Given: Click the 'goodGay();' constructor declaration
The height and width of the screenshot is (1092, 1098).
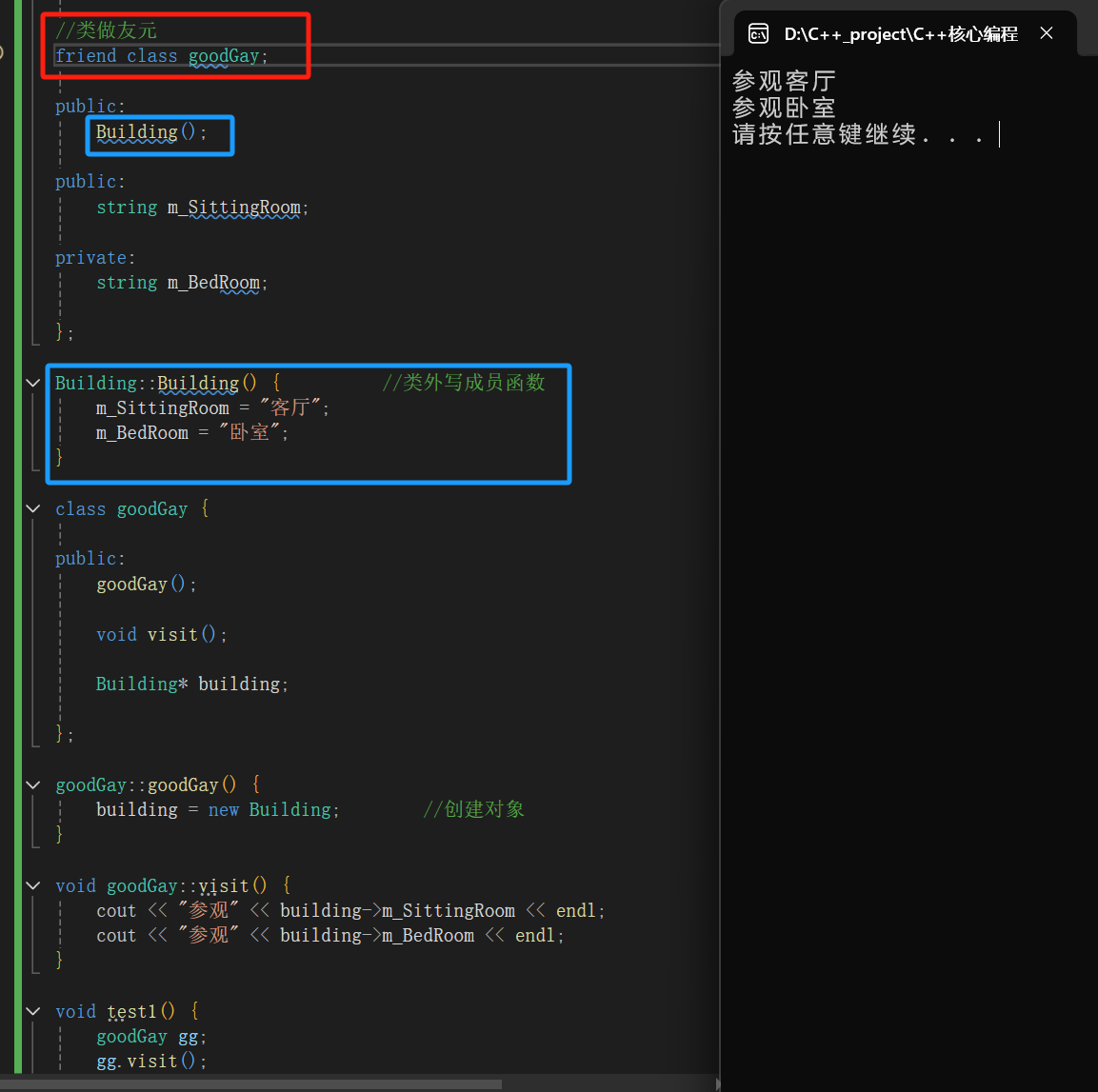Looking at the screenshot, I should point(147,585).
